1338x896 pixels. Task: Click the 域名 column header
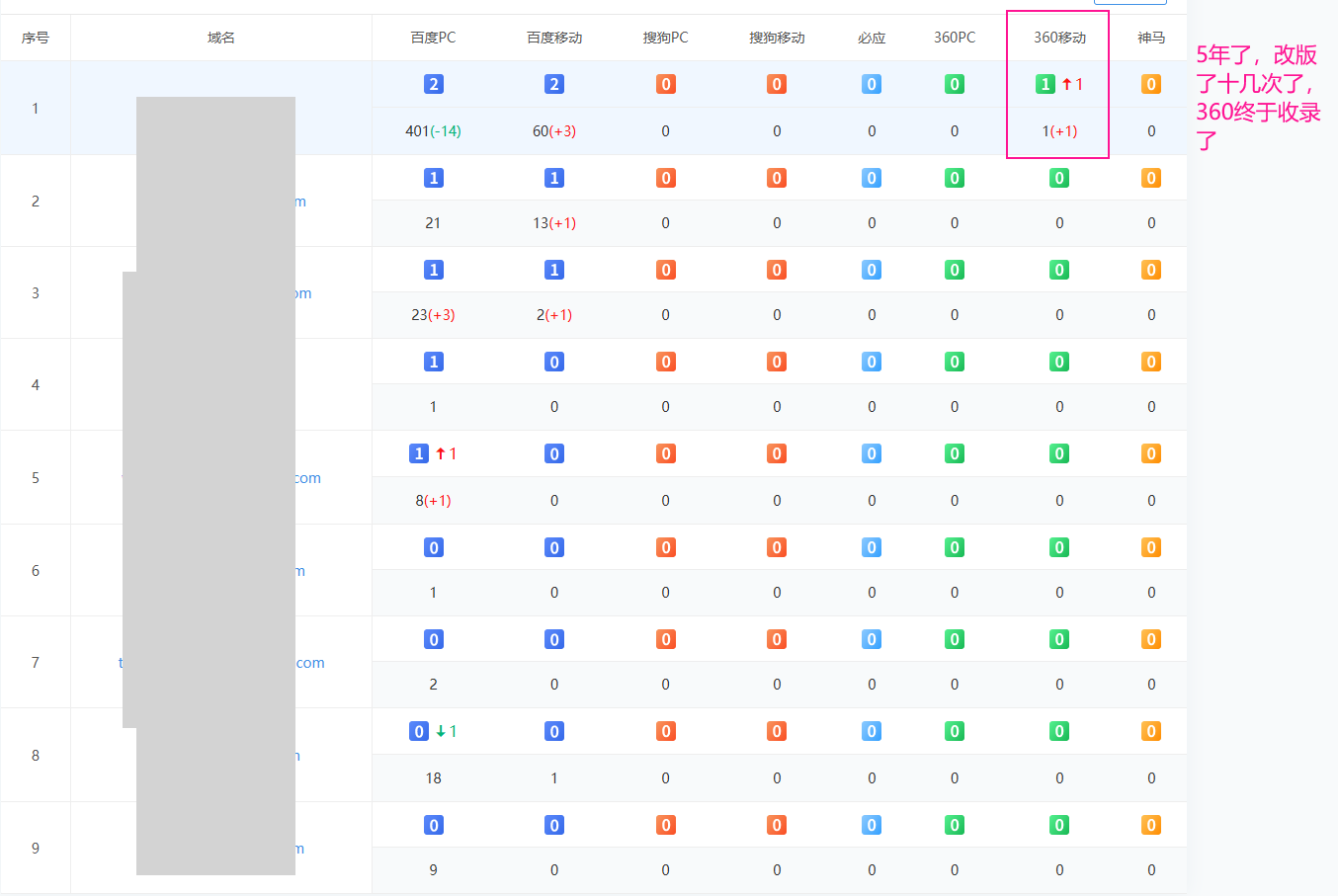(221, 38)
